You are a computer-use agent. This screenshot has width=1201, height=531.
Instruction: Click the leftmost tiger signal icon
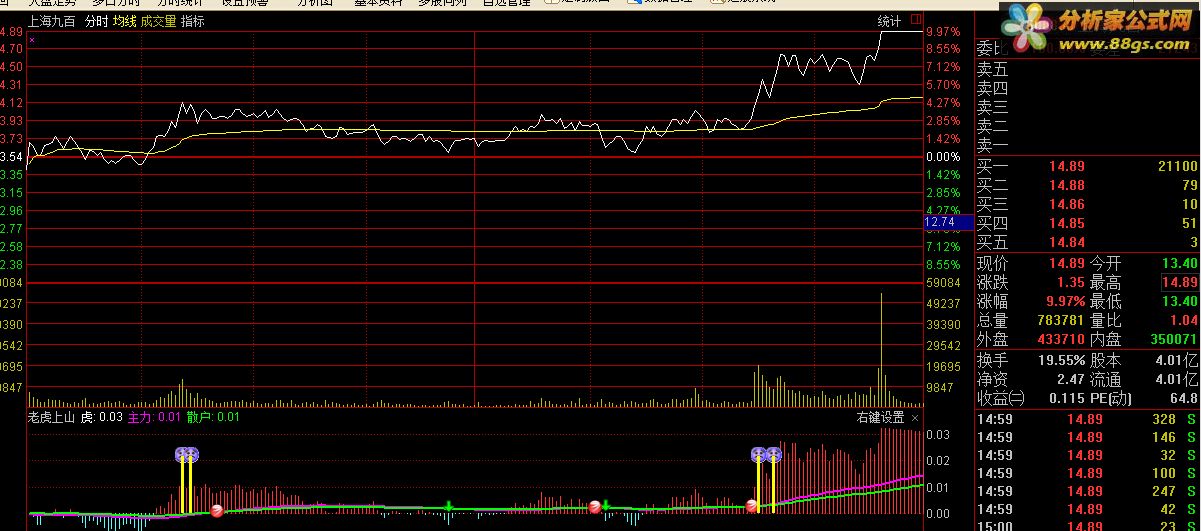pos(181,454)
